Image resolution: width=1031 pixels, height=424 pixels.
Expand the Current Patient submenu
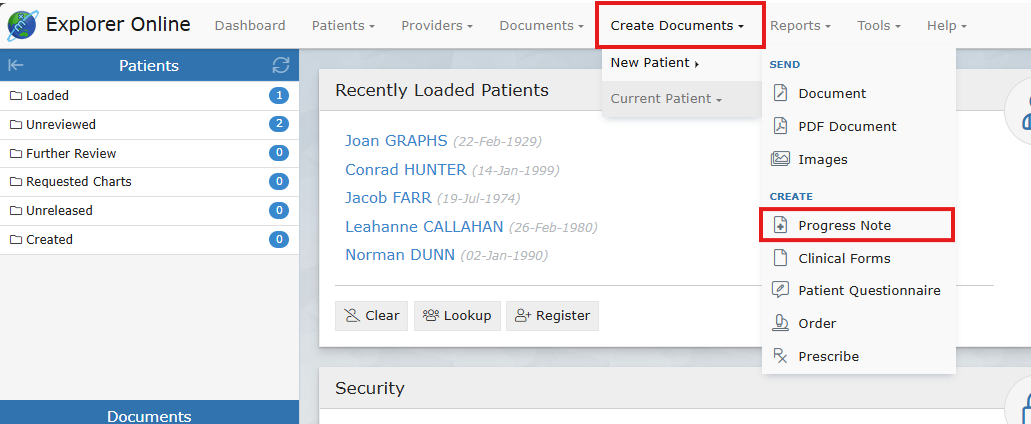(665, 98)
